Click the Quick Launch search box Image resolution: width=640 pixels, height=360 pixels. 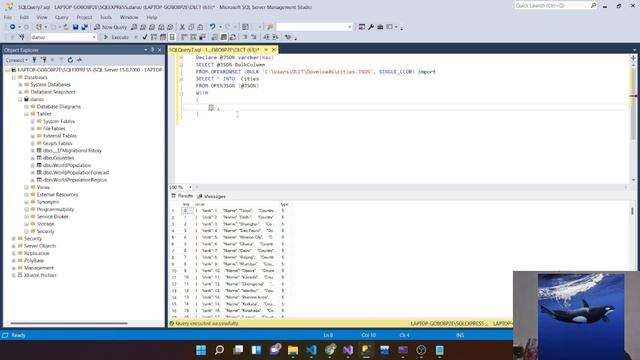(556, 5)
